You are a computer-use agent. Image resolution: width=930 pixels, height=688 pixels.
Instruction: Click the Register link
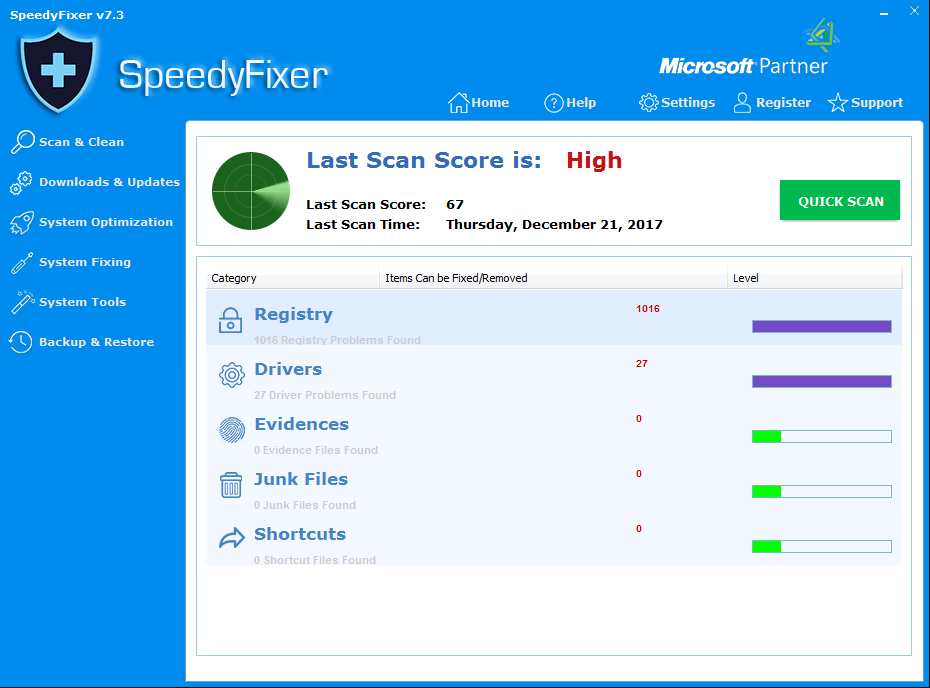[x=772, y=103]
